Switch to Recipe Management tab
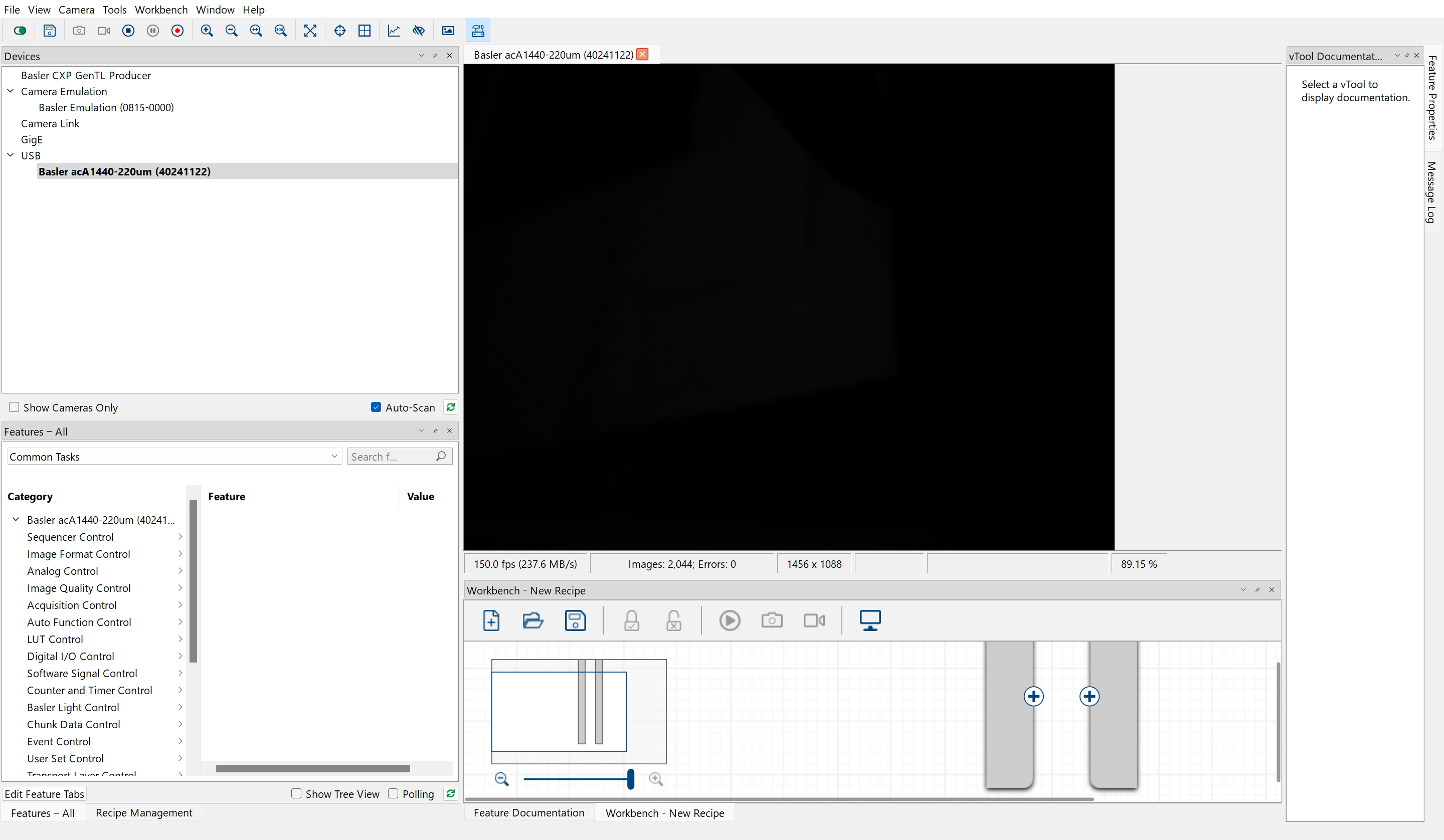This screenshot has height=840, width=1444. [144, 812]
